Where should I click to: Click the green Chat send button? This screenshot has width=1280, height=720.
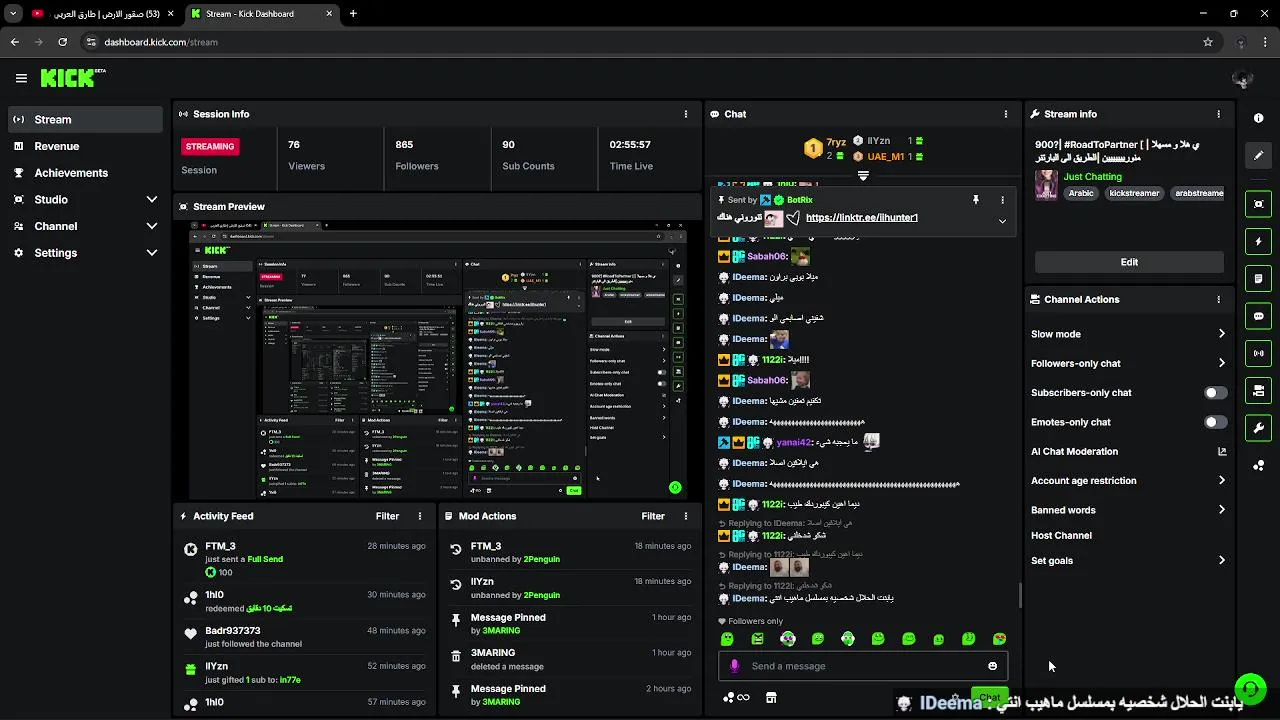click(989, 697)
